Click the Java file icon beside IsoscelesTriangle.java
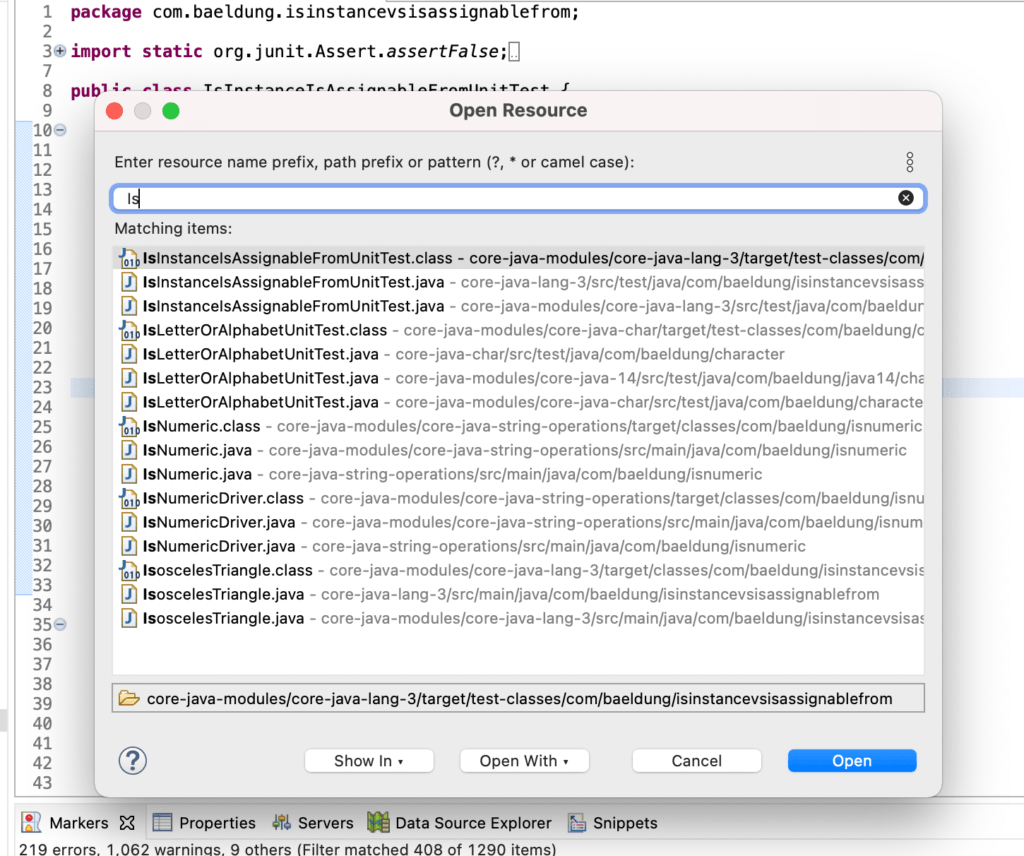 click(x=130, y=594)
